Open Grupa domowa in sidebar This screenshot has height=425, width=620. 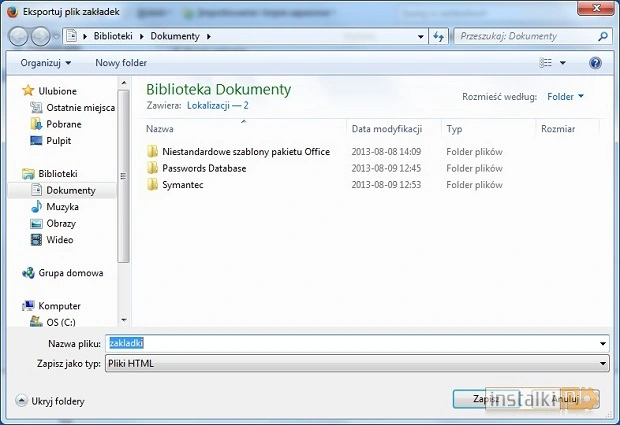point(69,272)
